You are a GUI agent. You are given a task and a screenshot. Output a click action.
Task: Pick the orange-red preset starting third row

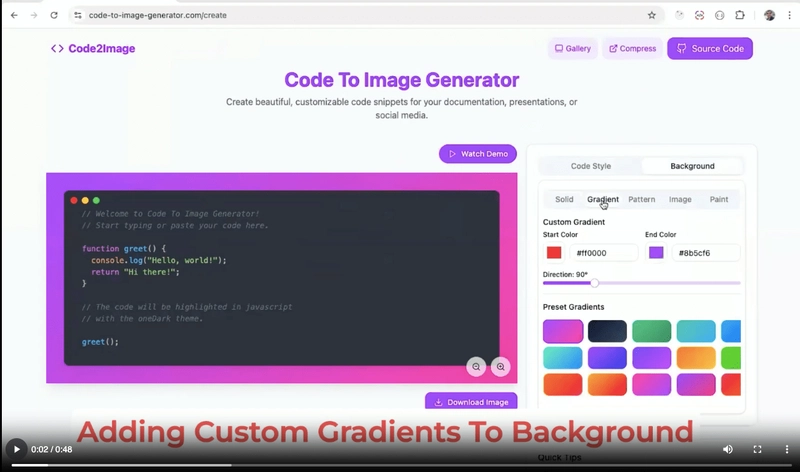[x=563, y=384]
